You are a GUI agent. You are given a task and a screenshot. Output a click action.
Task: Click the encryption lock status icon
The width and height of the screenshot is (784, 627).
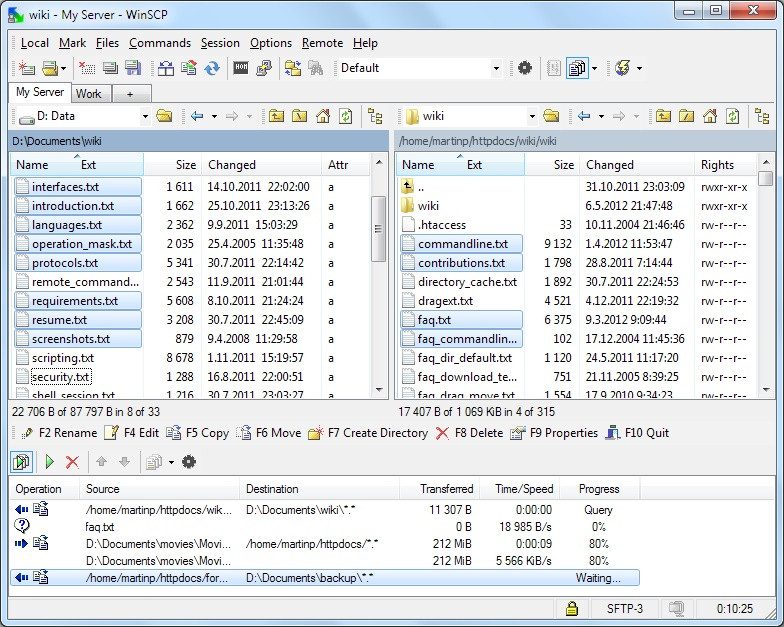pos(572,608)
